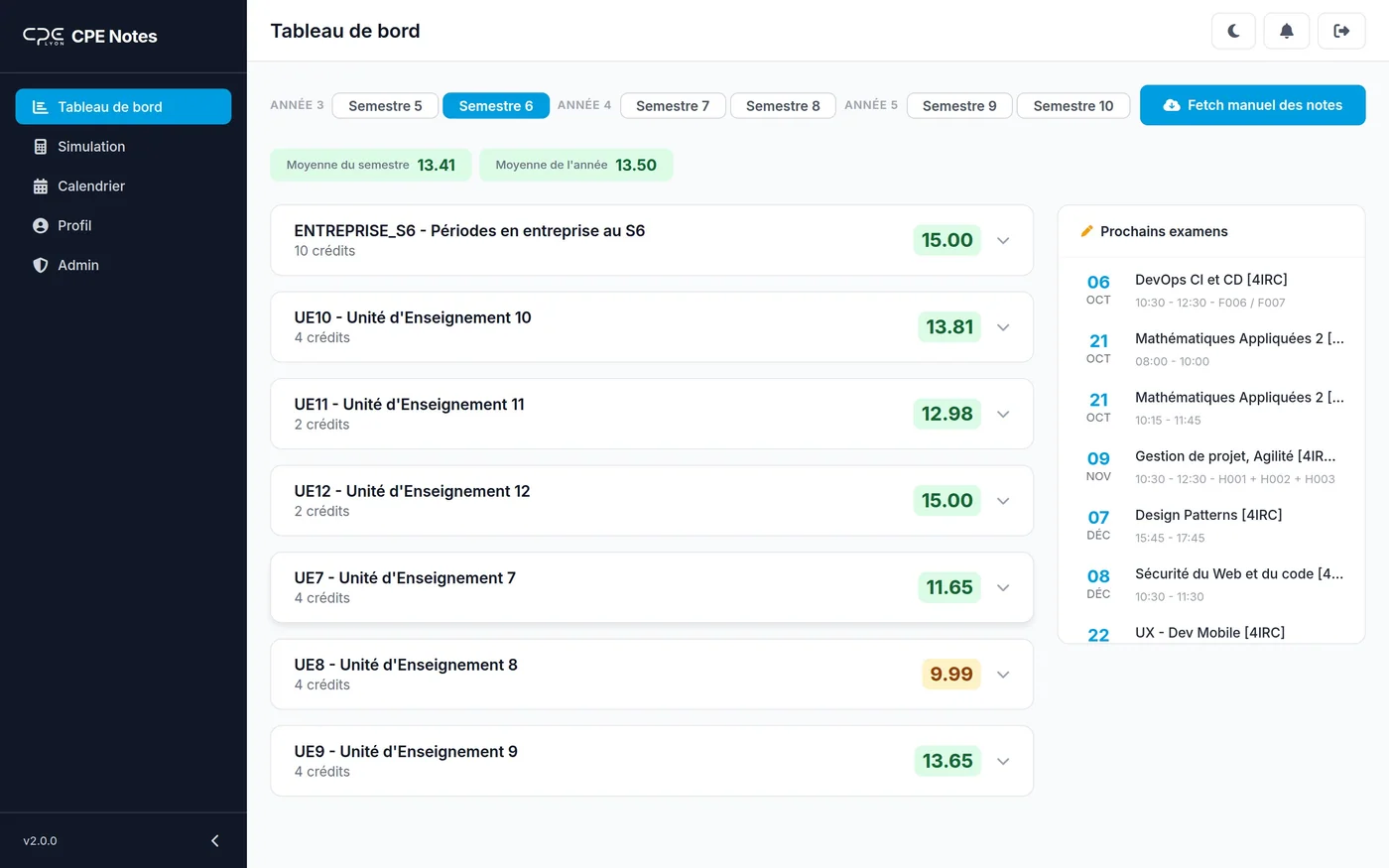Image resolution: width=1389 pixels, height=868 pixels.
Task: Expand the ENTREPRISE_S6 row chevron
Action: (x=1003, y=241)
